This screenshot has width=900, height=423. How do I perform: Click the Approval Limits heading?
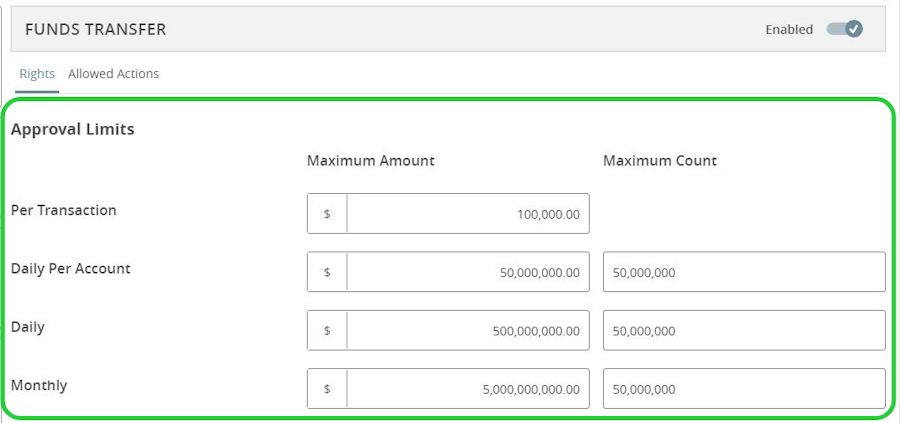click(72, 129)
